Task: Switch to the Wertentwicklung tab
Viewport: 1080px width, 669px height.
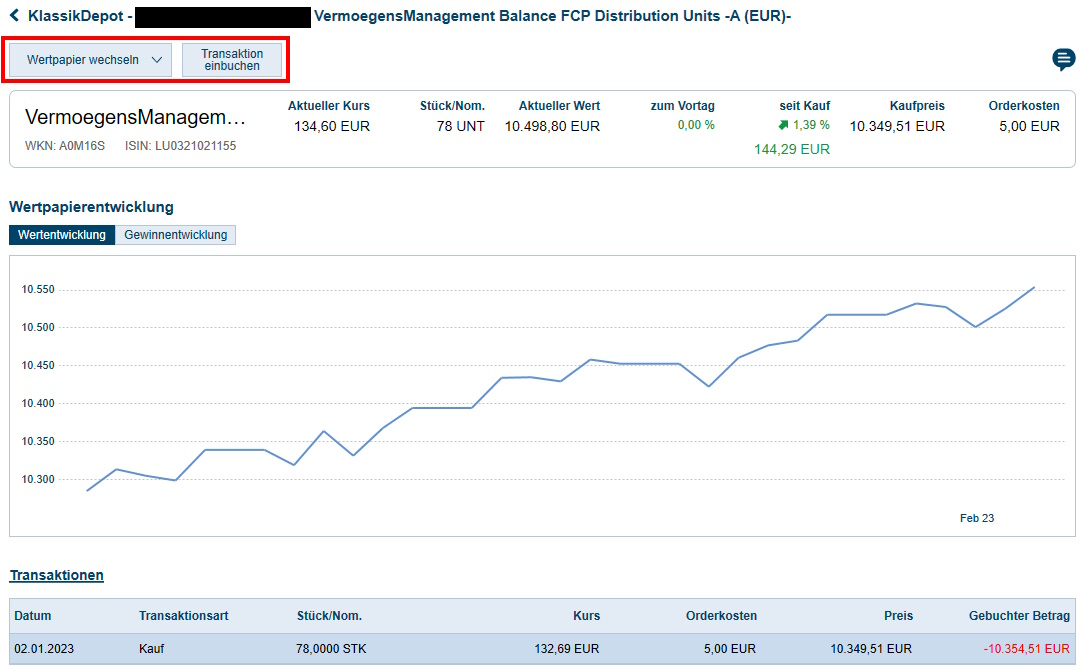Action: 62,235
